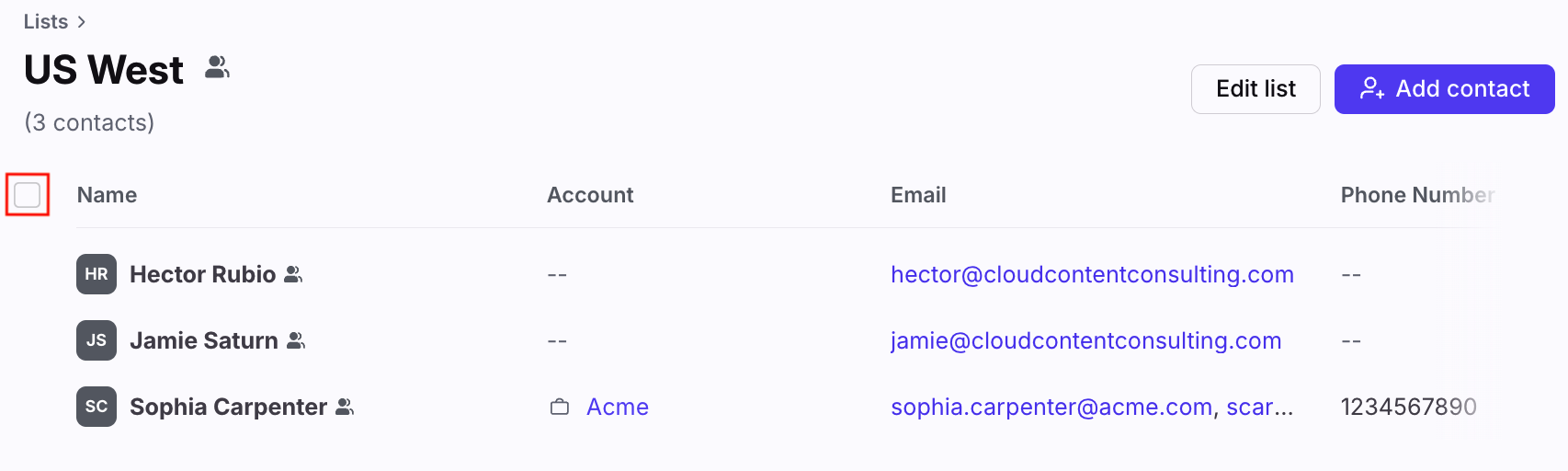This screenshot has width=1568, height=471.
Task: Go back to Lists breadcrumb
Action: pos(46,21)
